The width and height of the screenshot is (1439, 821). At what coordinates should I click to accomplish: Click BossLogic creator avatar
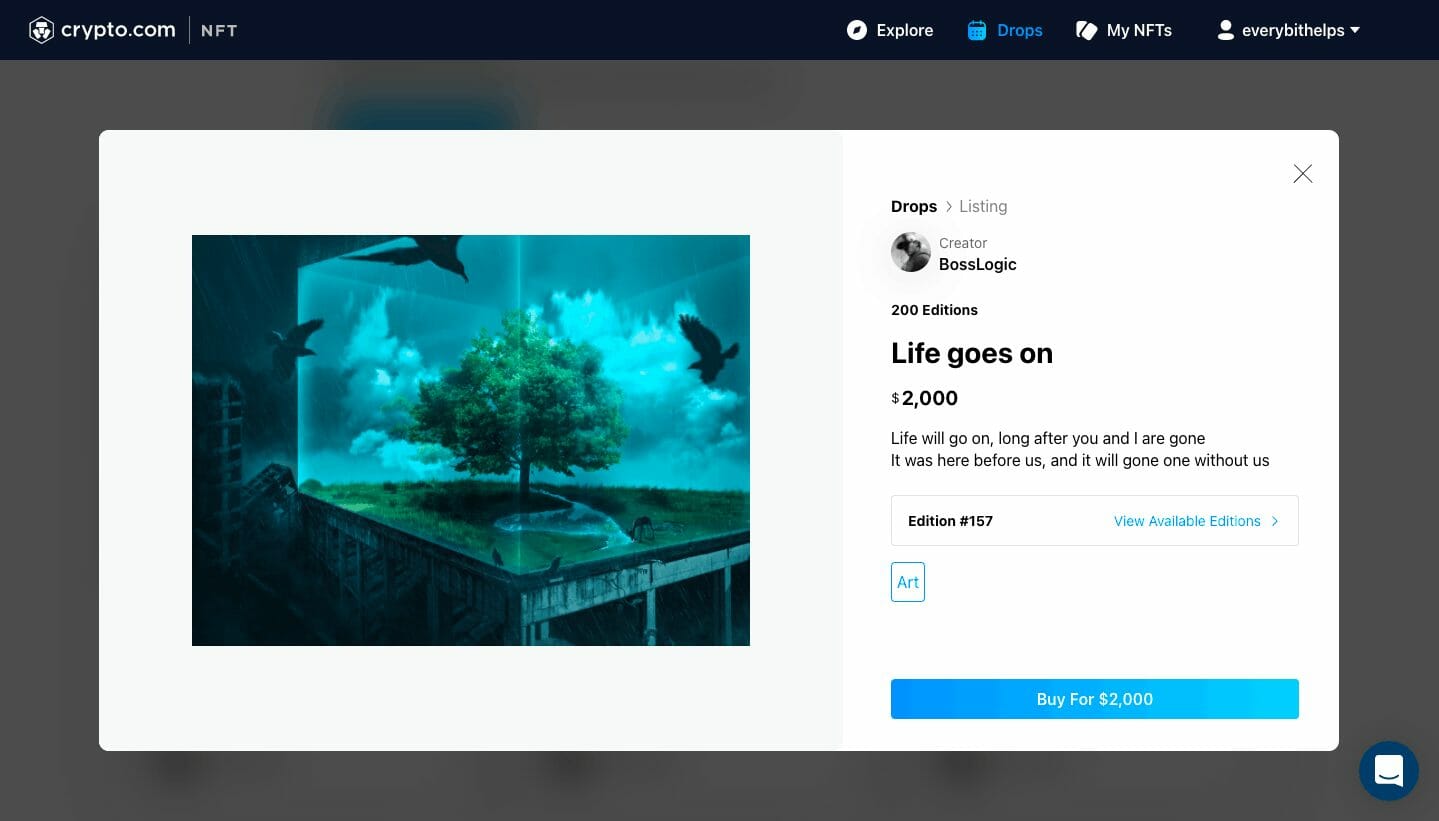(x=911, y=252)
